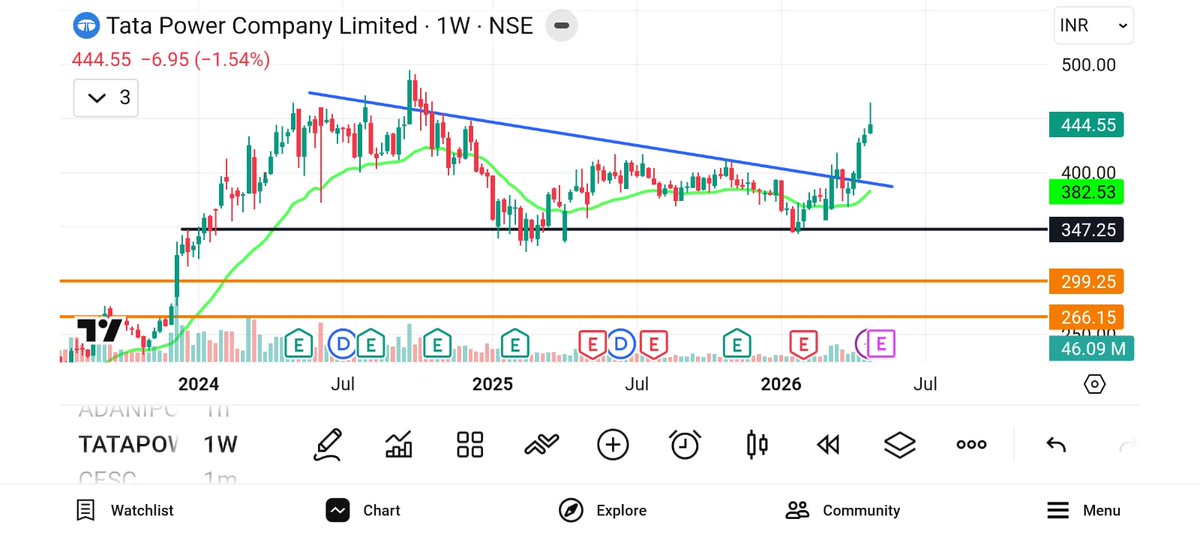Tap the 2025 time axis label
This screenshot has height=537, width=1200.
pyautogui.click(x=492, y=384)
